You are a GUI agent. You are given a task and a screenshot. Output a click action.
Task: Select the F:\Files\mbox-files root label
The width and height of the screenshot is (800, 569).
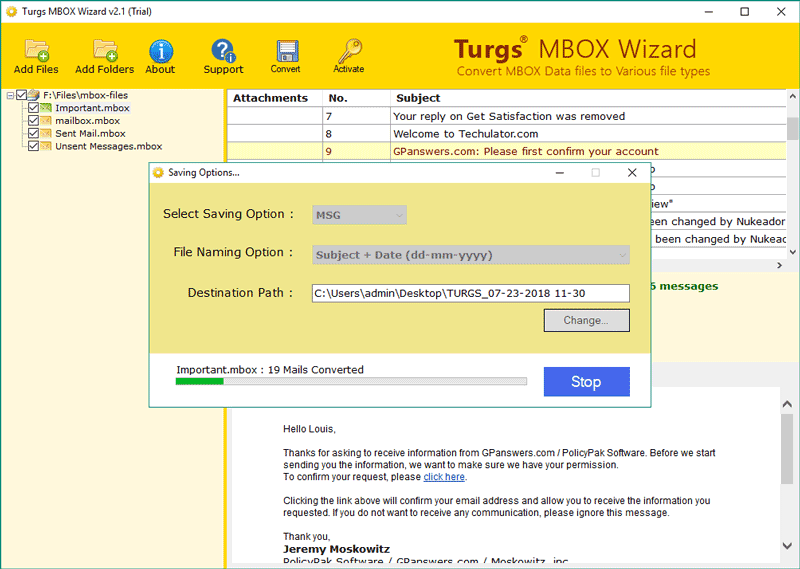click(x=85, y=95)
